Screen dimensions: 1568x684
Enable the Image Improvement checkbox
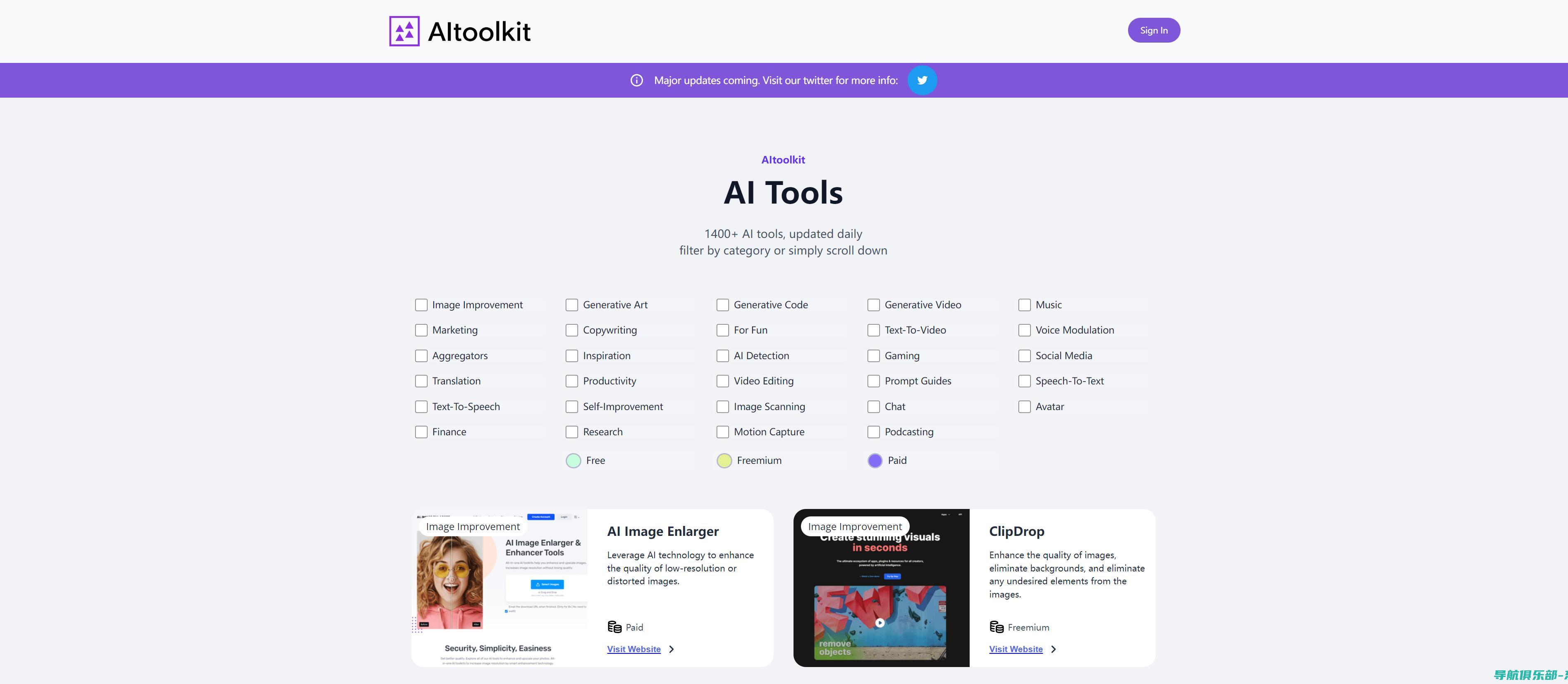pyautogui.click(x=420, y=304)
